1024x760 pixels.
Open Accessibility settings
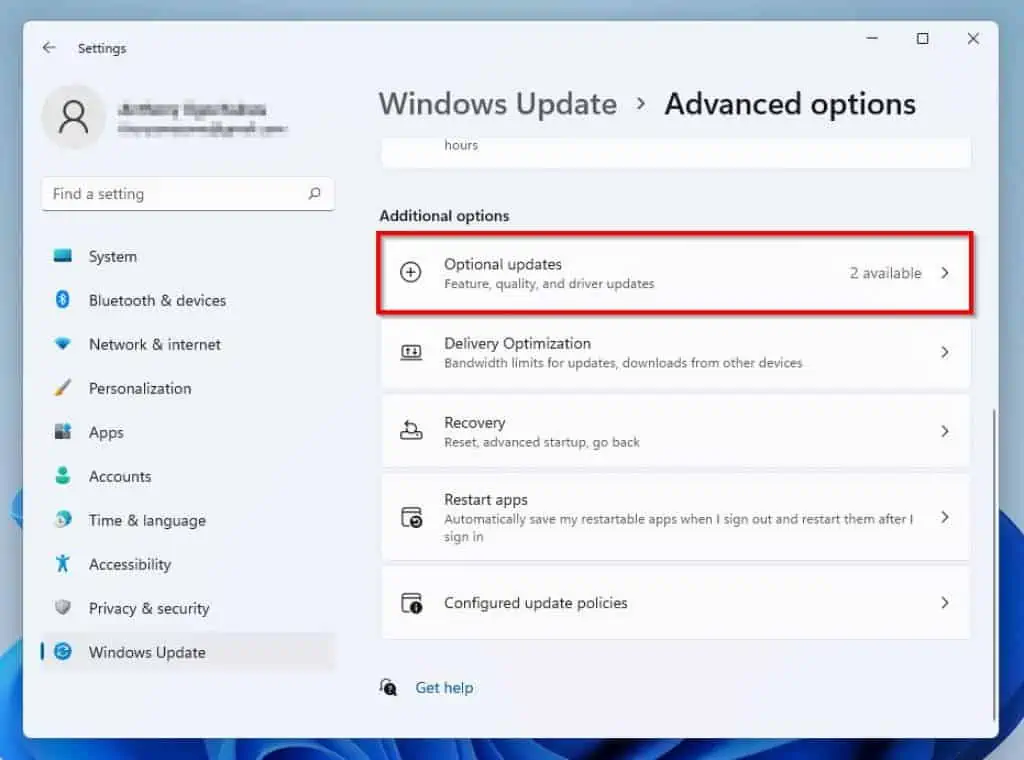pyautogui.click(x=188, y=564)
